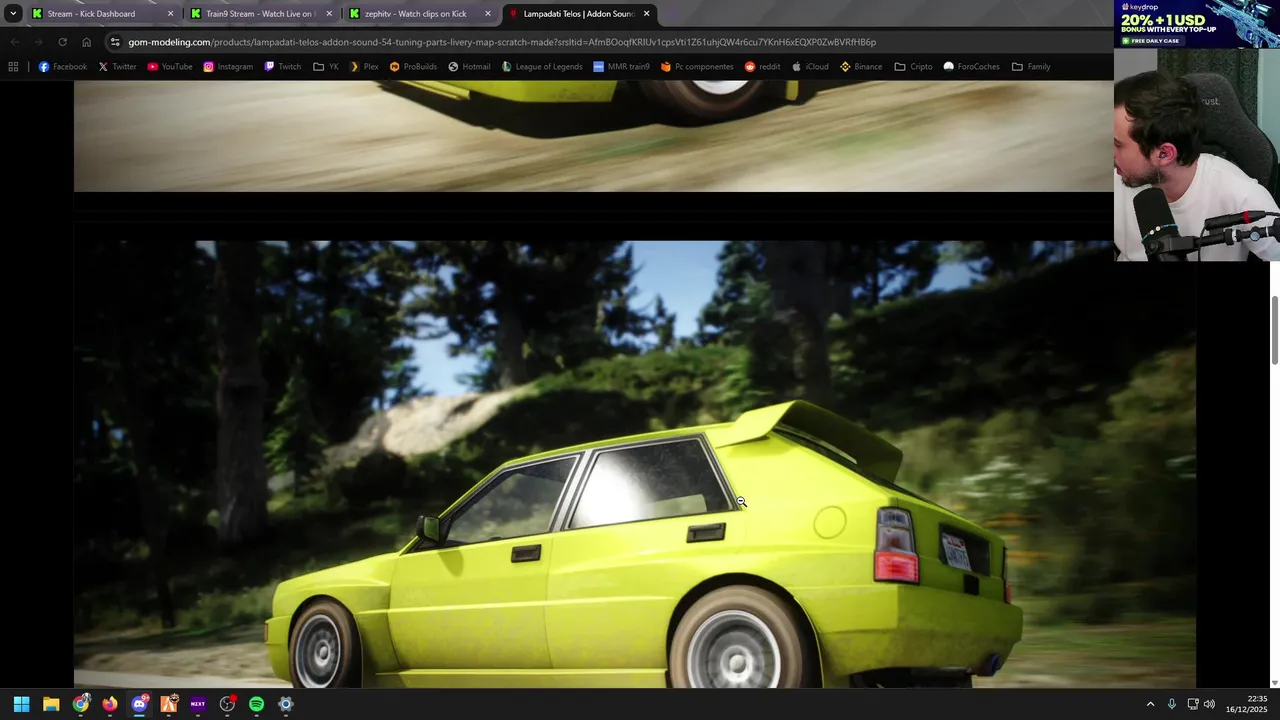Open the Binance bookmark
Screen dimensions: 1280x720
click(x=861, y=67)
